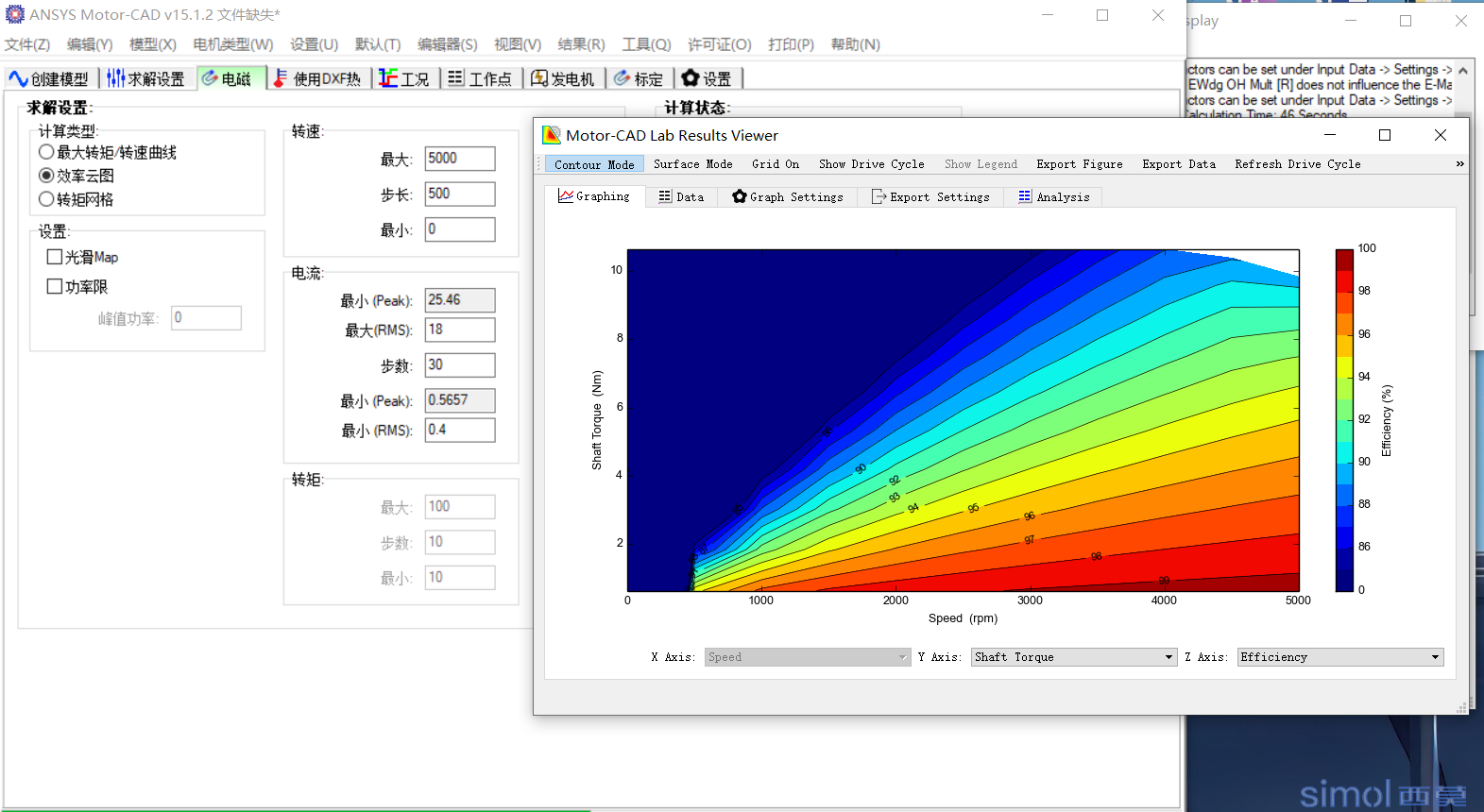Click the Export Figure button

point(1079,164)
